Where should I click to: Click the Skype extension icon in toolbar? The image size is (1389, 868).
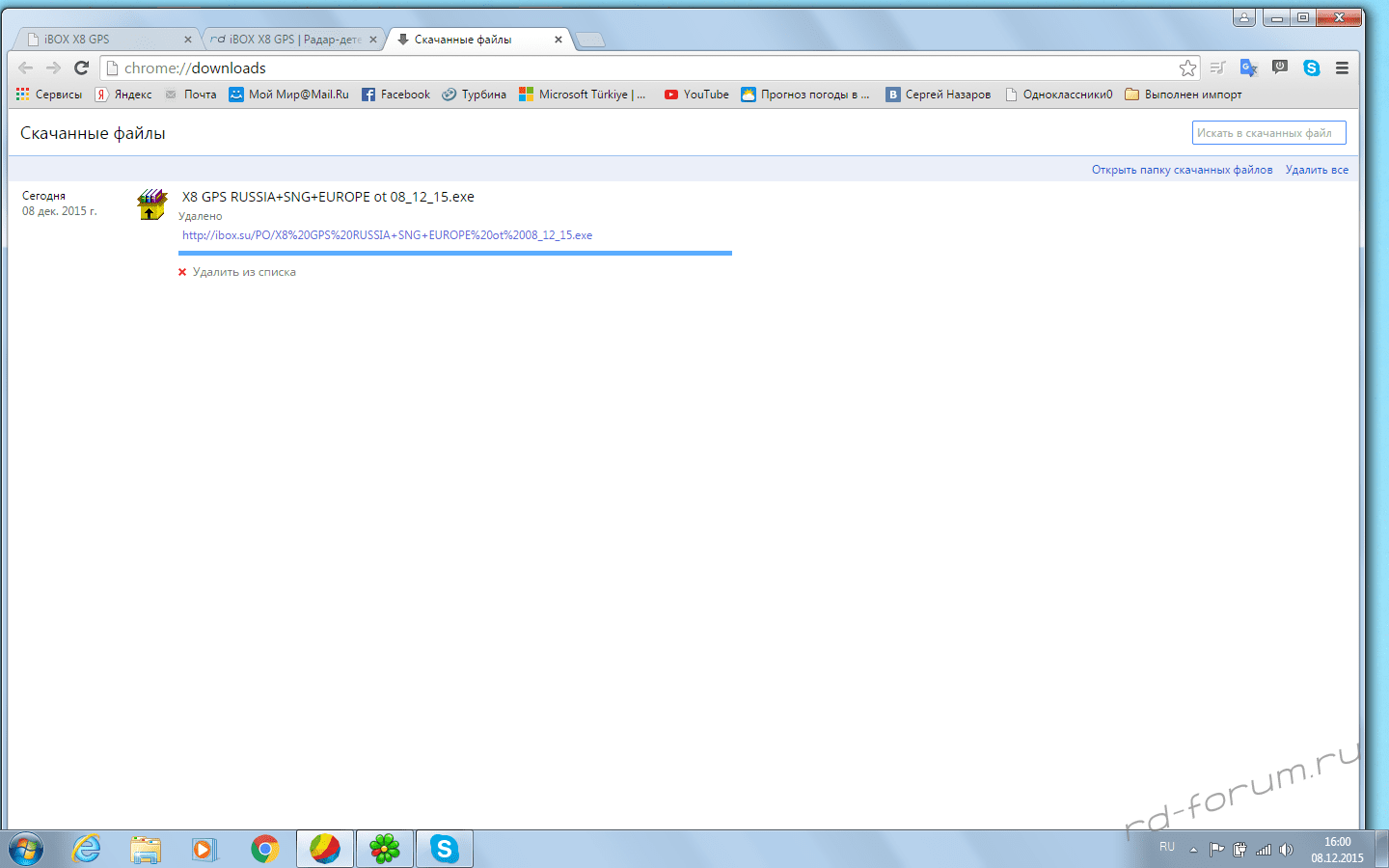pos(1311,68)
